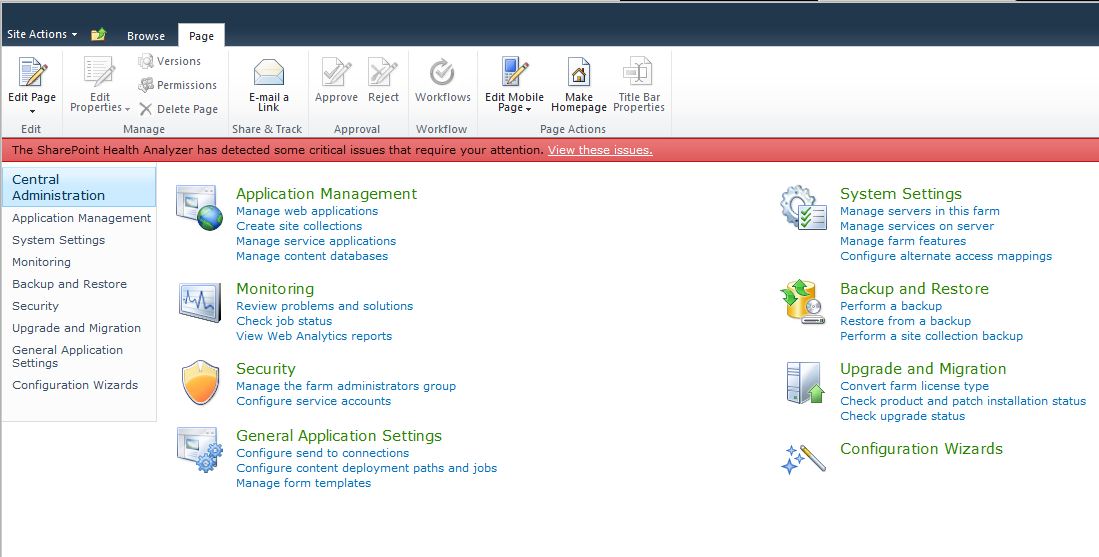Select Configuration Wizards in the sidebar

pyautogui.click(x=75, y=385)
